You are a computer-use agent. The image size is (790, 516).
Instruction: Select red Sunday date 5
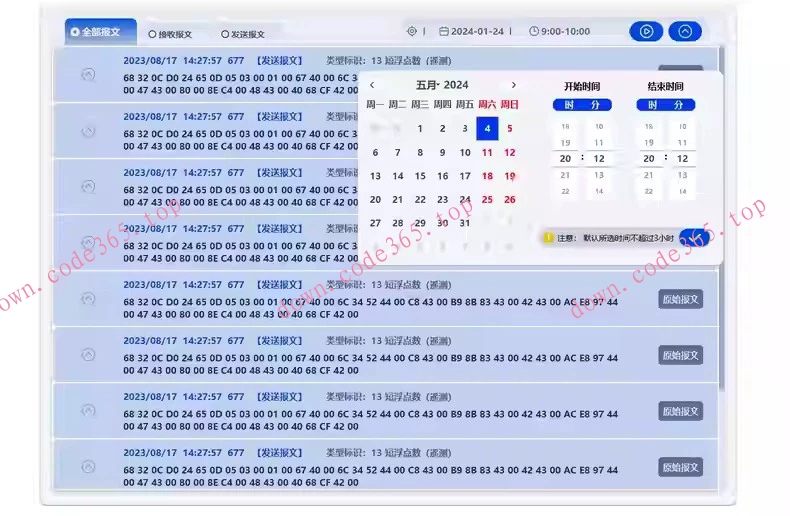pos(510,128)
